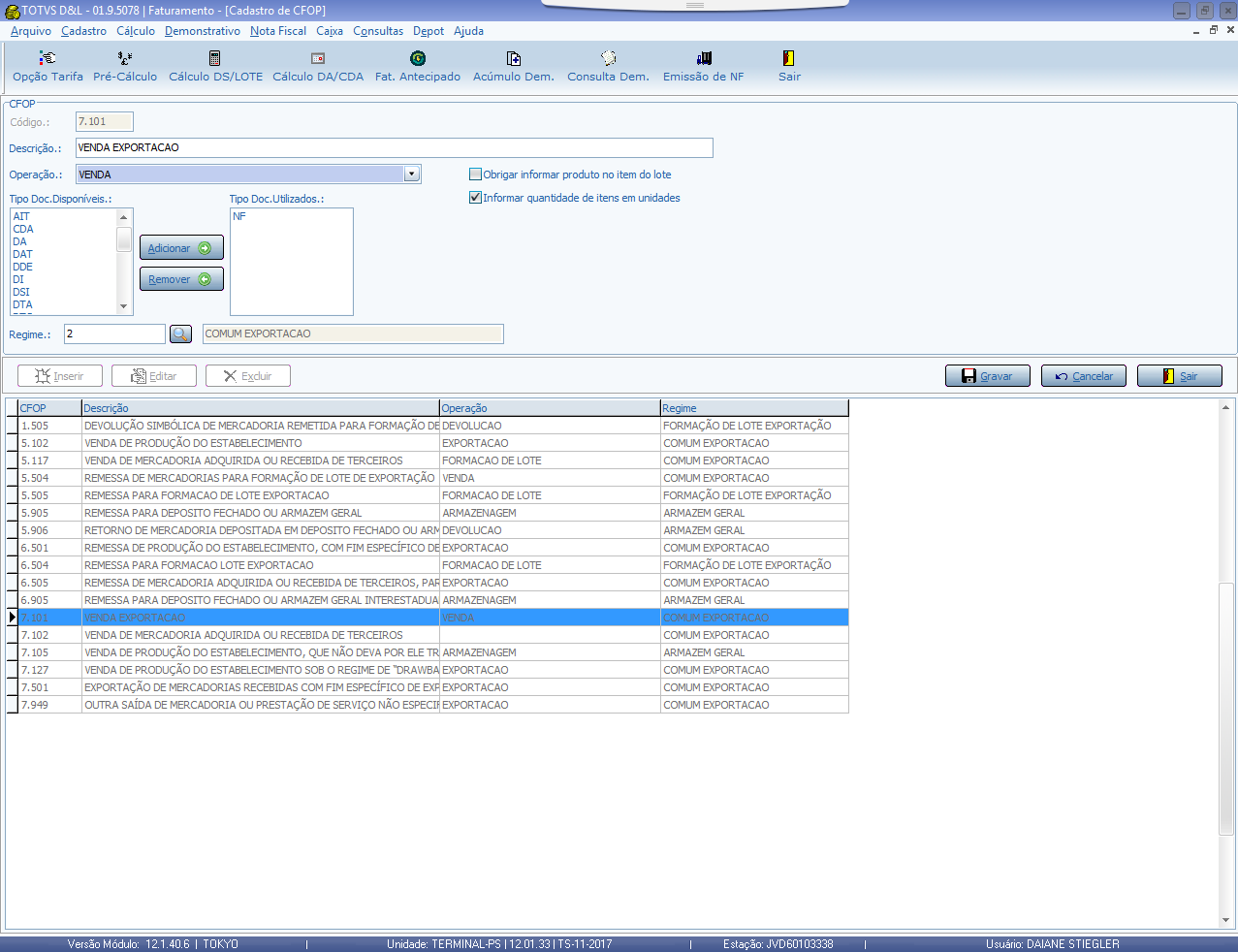Click the CFOP grid vertical scrollbar thumb
This screenshot has height=952, width=1238.
pos(1225,708)
